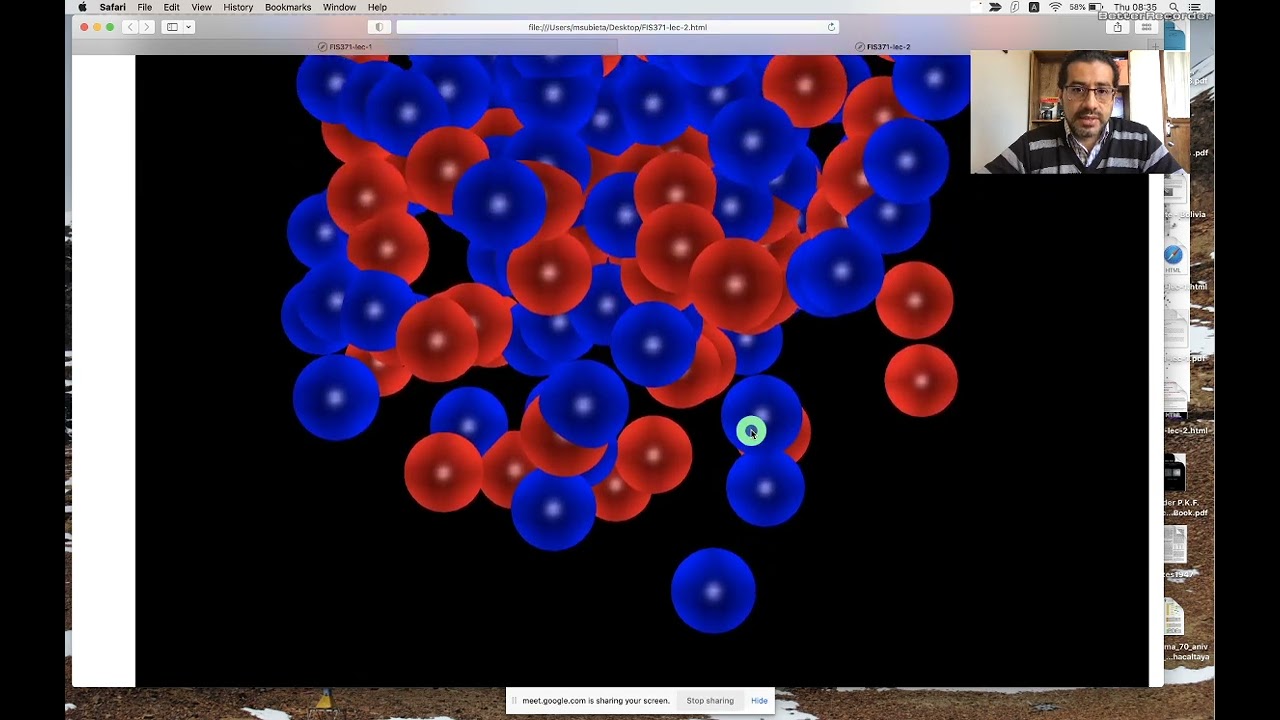Image resolution: width=1280 pixels, height=720 pixels.
Task: Open the sidebar options dropdown arrow
Action: 188,27
